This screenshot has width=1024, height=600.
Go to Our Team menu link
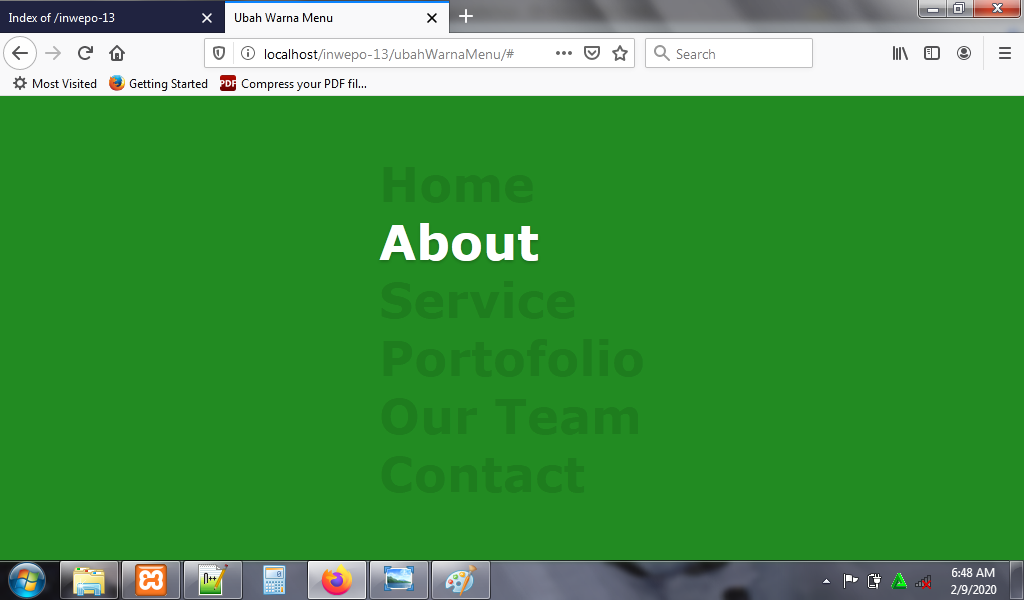(509, 417)
